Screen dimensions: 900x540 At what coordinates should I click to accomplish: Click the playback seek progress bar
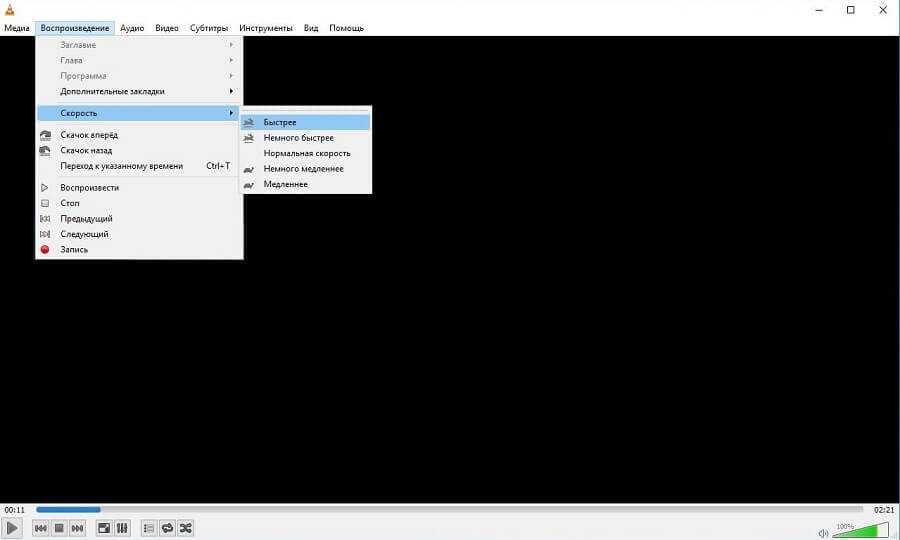pyautogui.click(x=450, y=510)
